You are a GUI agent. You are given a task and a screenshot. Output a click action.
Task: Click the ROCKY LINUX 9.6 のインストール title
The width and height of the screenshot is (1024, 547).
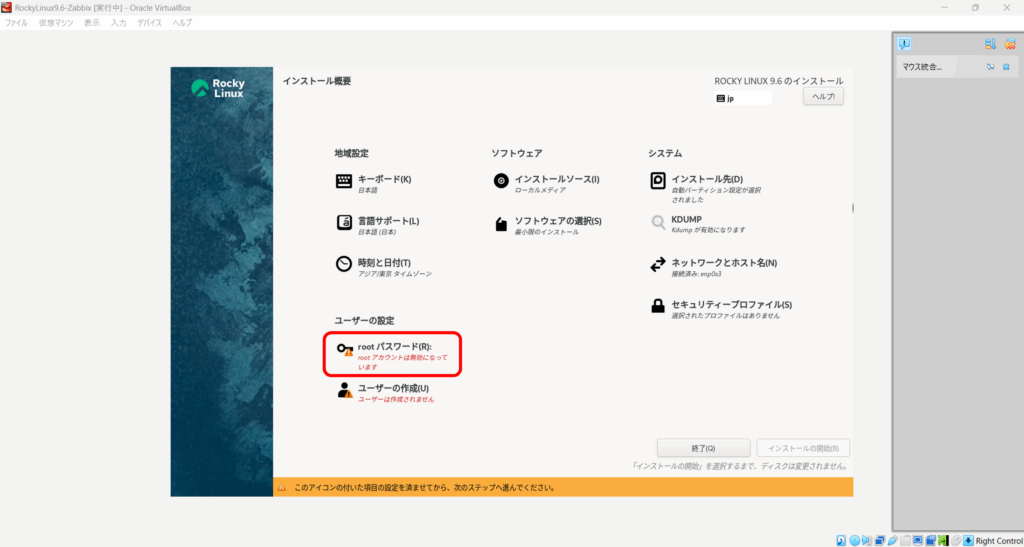pos(778,81)
